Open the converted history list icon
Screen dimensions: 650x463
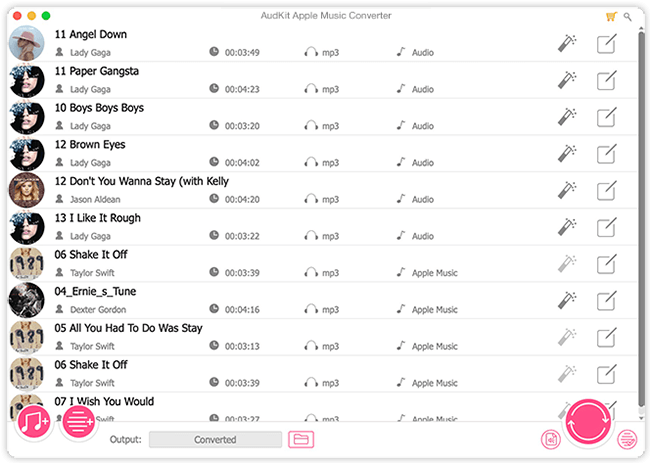627,439
